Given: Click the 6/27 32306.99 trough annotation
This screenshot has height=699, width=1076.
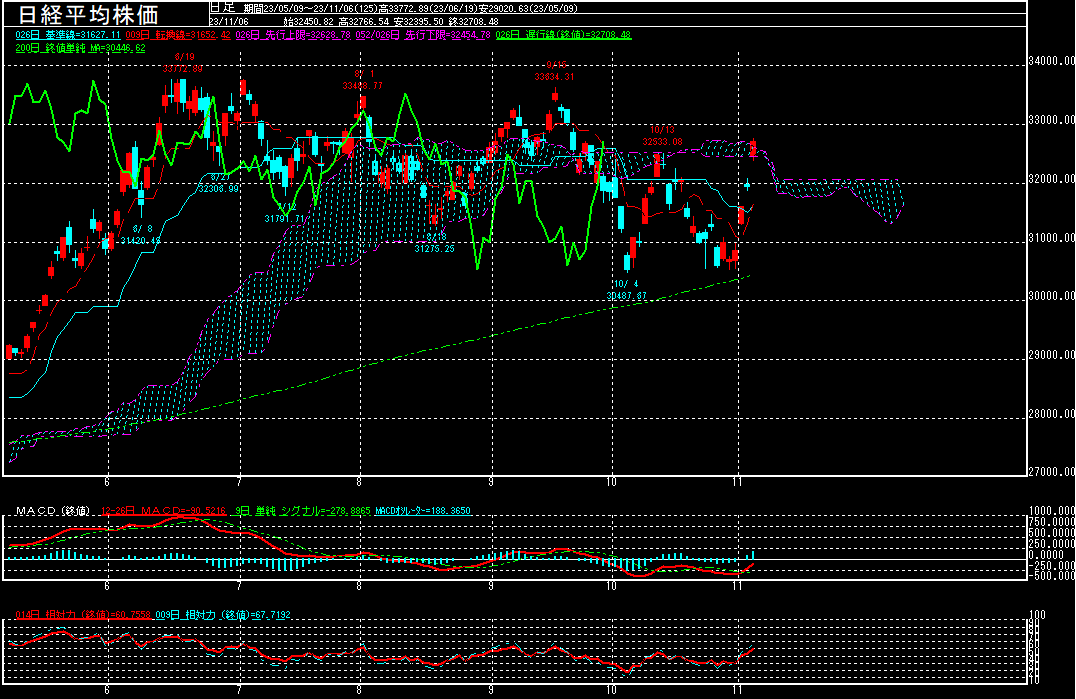Looking at the screenshot, I should point(218,182).
